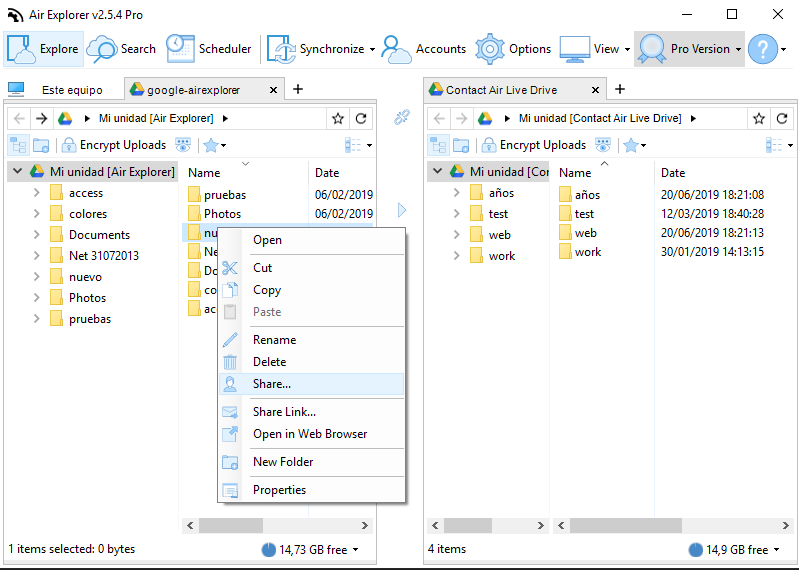This screenshot has height=570, width=799.
Task: Choose Delete from the context menu
Action: click(x=311, y=362)
